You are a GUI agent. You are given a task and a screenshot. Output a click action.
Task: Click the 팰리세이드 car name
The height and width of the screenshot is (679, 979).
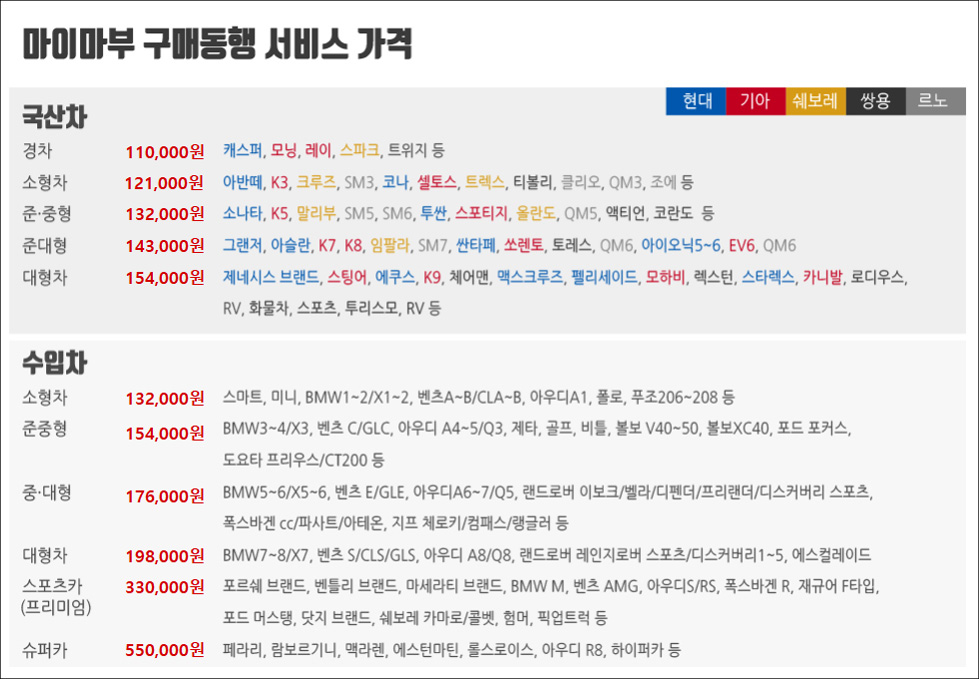pos(604,277)
